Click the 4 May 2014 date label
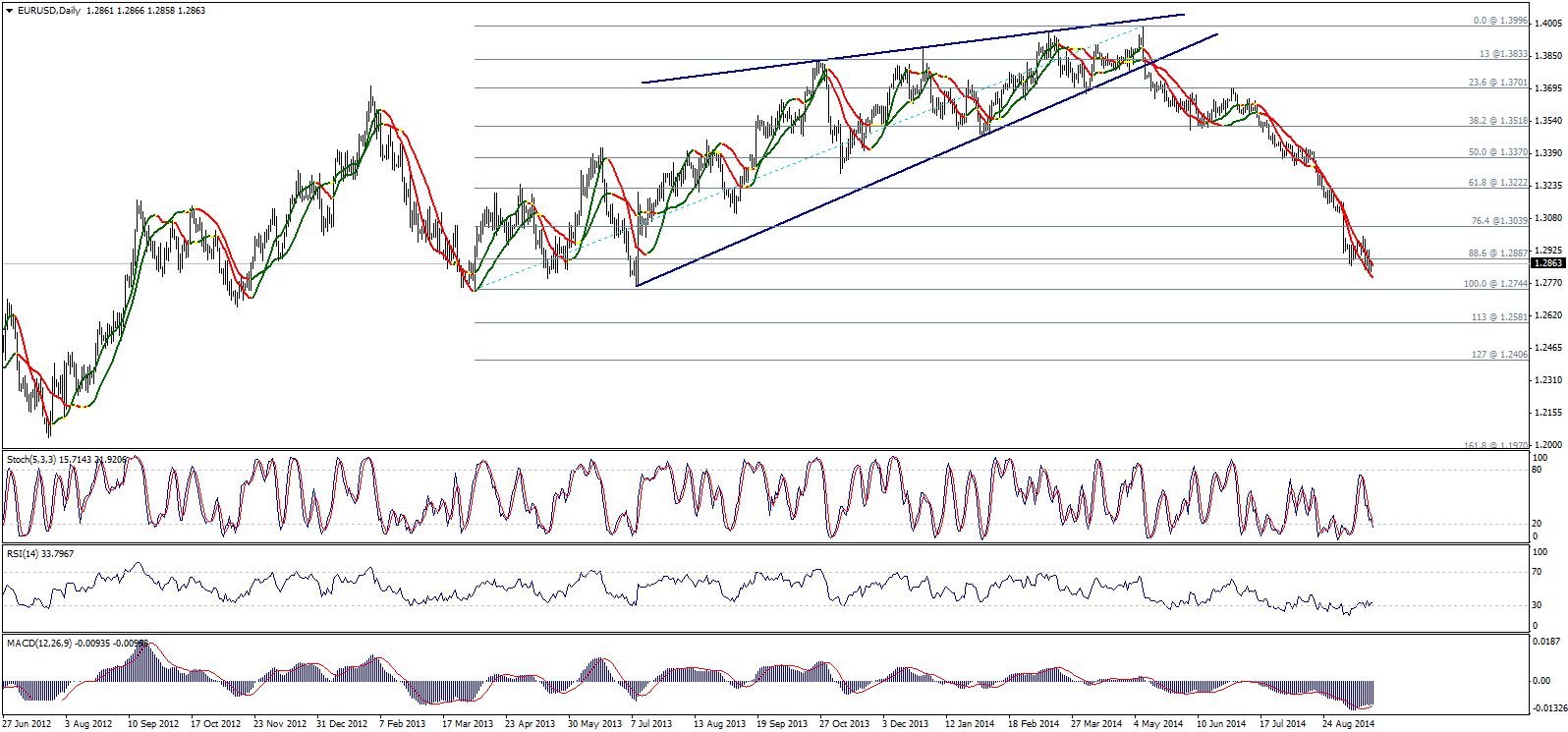The width and height of the screenshot is (1568, 732). pyautogui.click(x=1158, y=724)
